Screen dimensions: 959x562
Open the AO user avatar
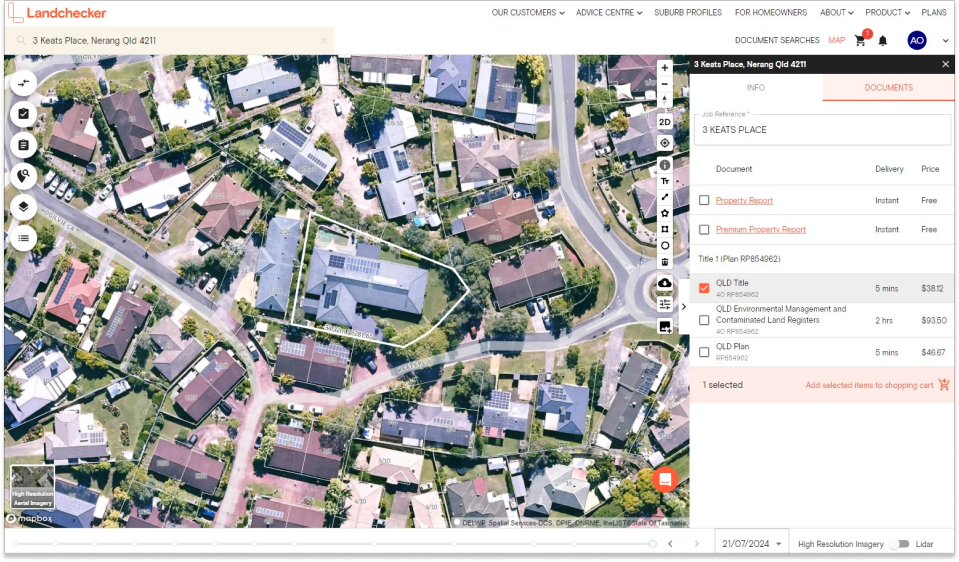[916, 40]
